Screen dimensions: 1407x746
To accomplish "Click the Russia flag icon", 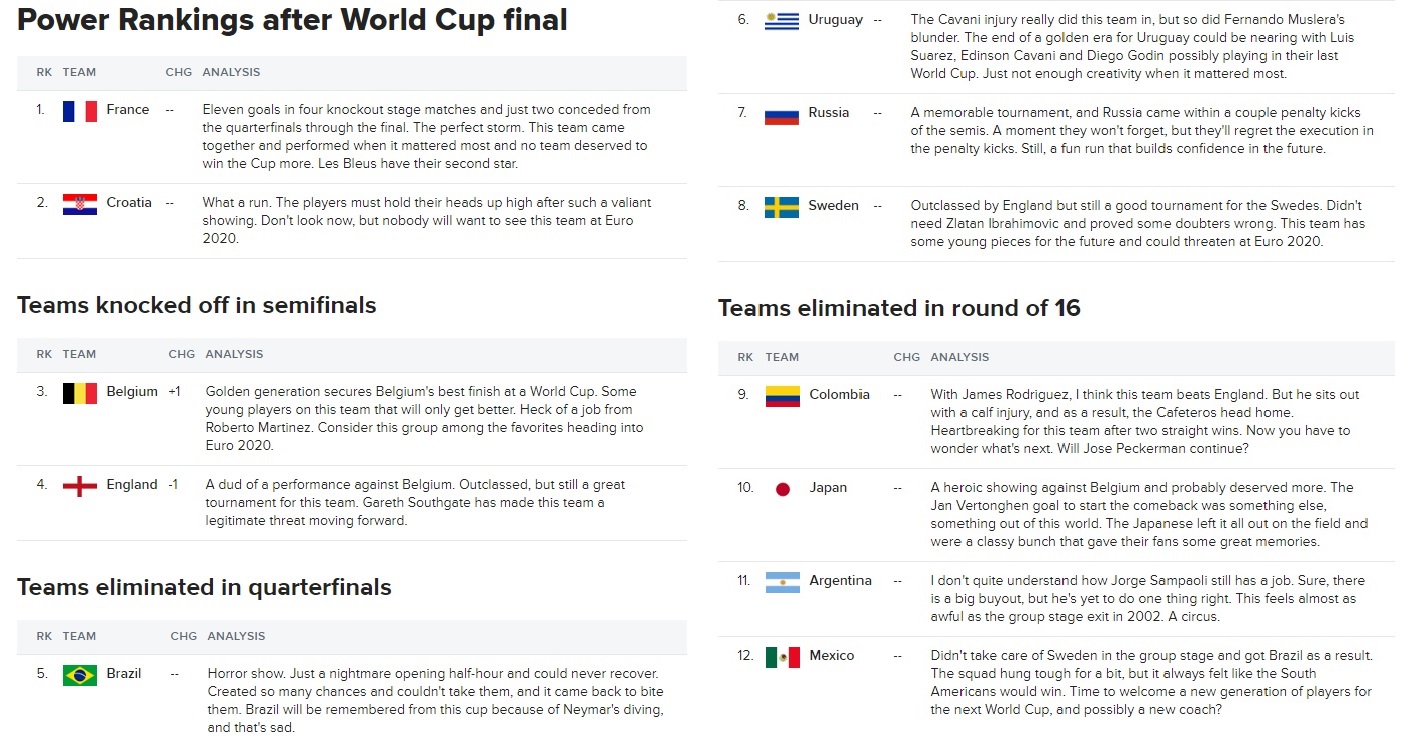I will [782, 114].
